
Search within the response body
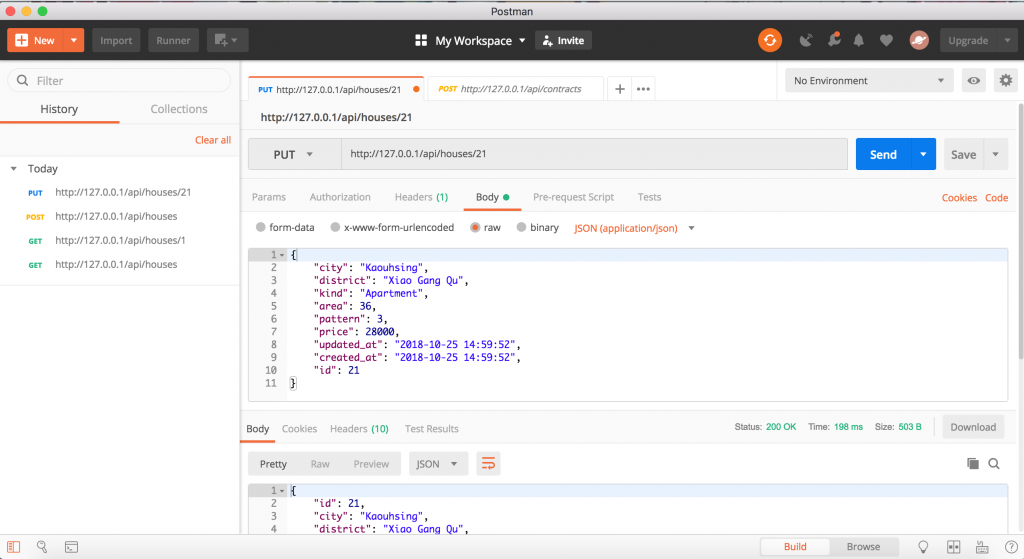[994, 463]
